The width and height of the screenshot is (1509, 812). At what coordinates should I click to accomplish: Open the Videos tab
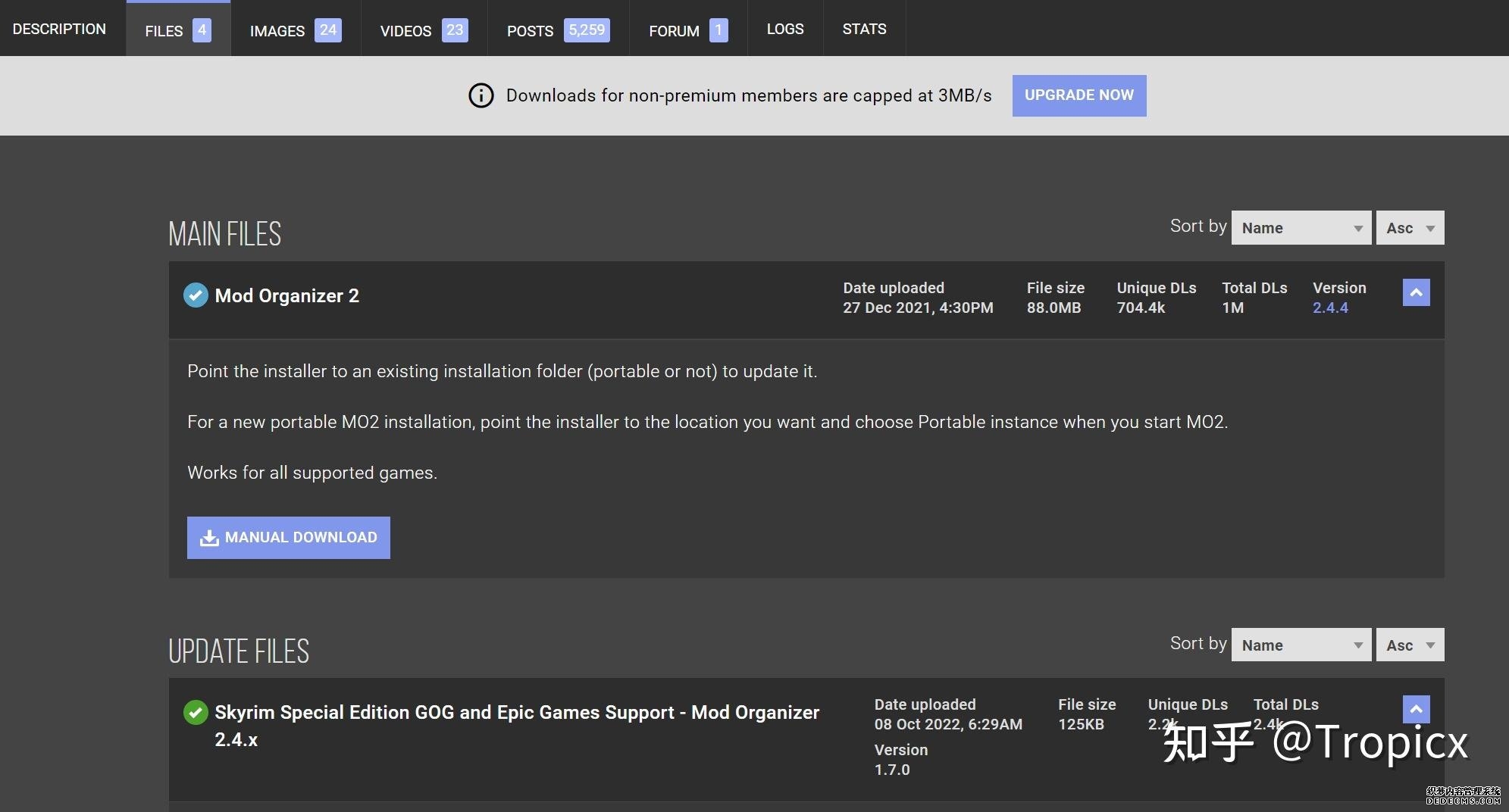pyautogui.click(x=423, y=30)
